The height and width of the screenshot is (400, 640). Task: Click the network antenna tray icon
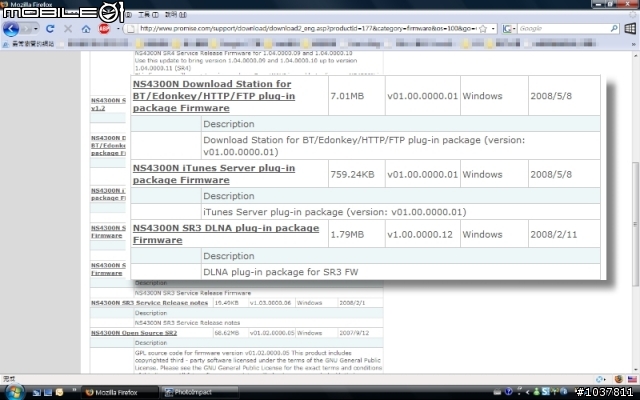(555, 392)
